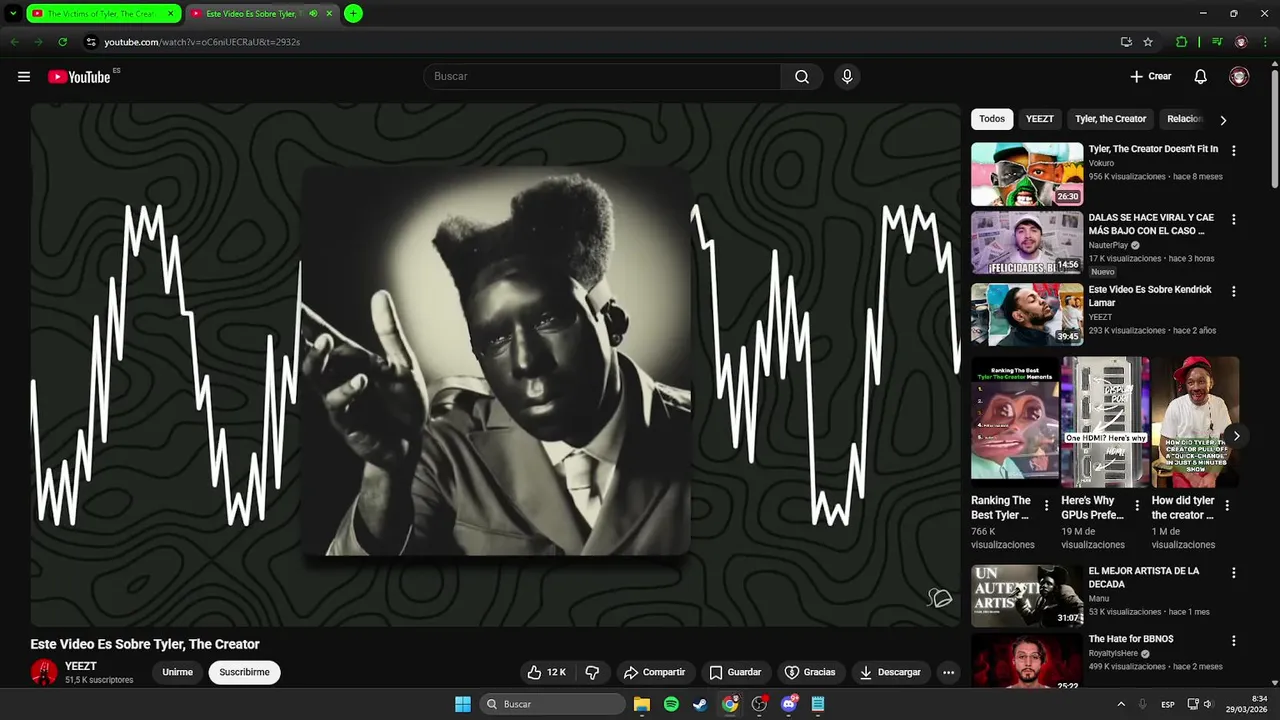
Task: Click the Suscribirme button
Action: click(245, 672)
